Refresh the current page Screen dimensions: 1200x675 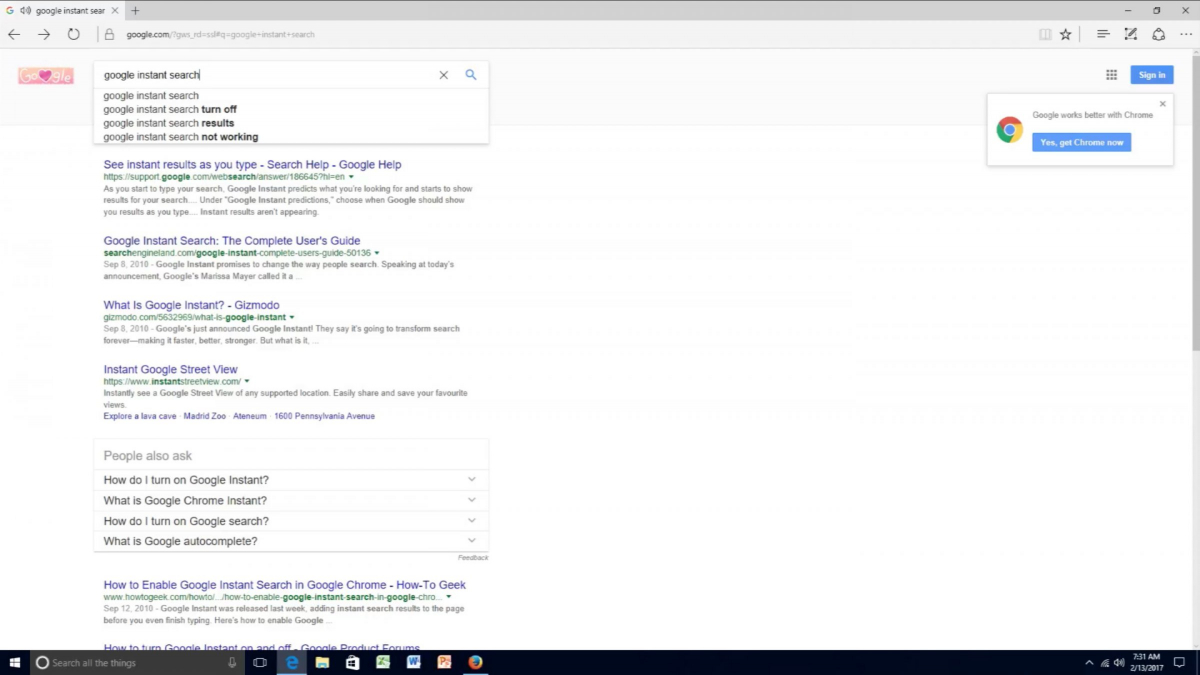click(x=73, y=34)
